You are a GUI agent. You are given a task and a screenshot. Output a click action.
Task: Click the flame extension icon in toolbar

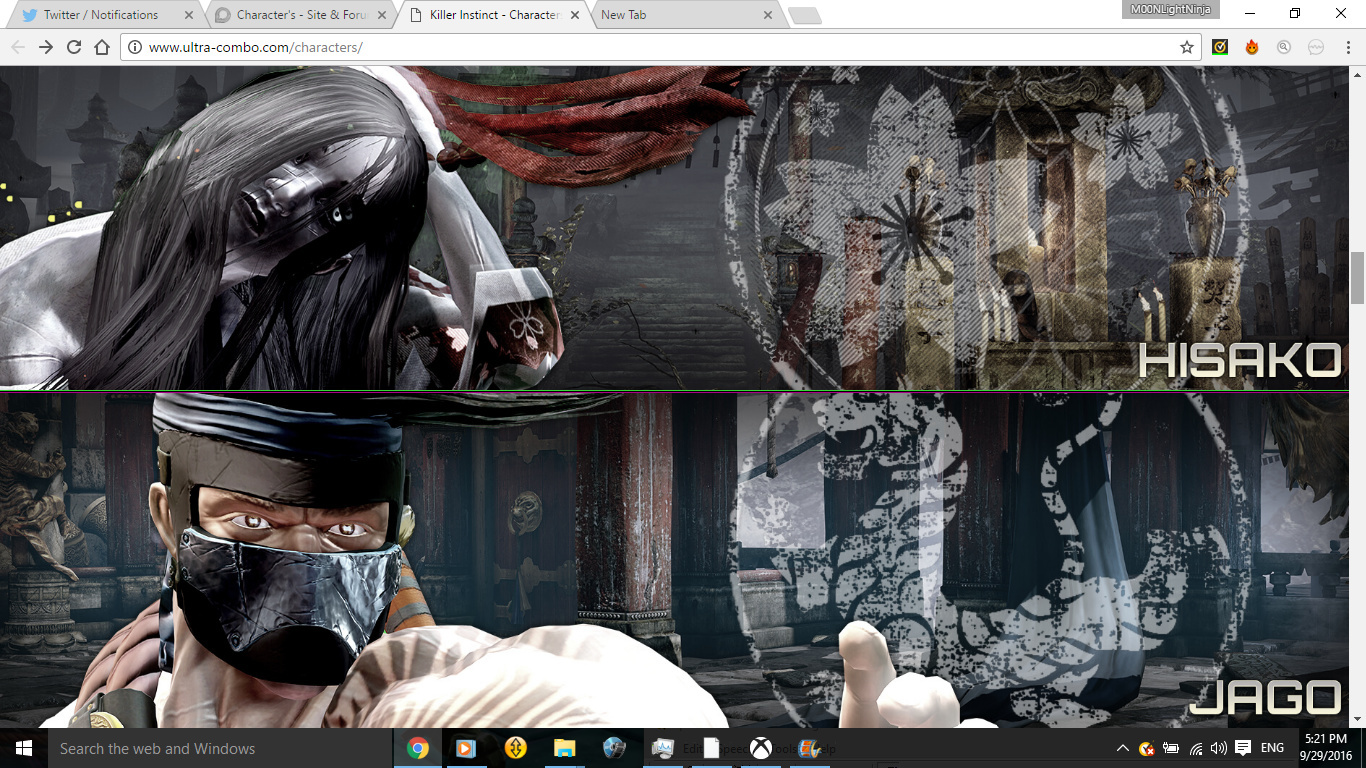coord(1252,47)
